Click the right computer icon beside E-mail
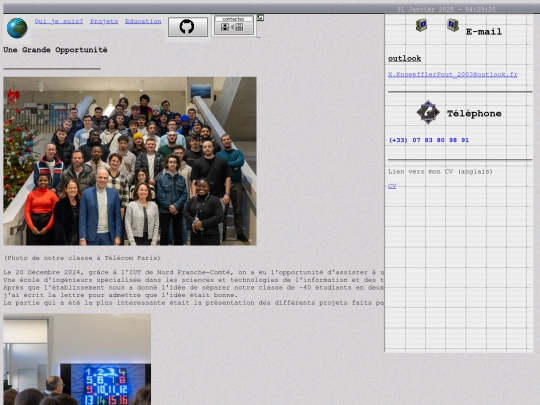The width and height of the screenshot is (540, 405). tap(453, 25)
